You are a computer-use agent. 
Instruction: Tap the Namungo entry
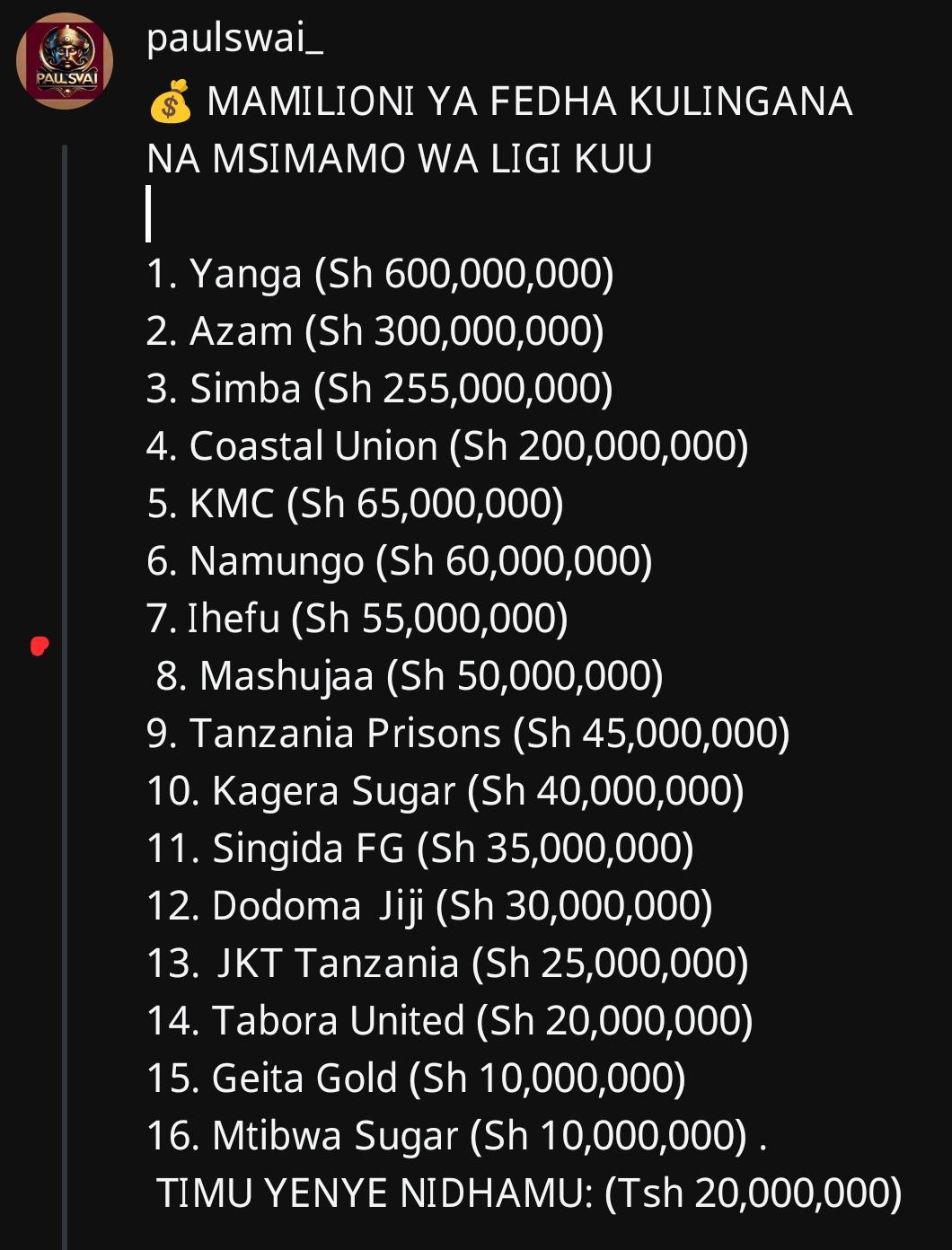[400, 561]
